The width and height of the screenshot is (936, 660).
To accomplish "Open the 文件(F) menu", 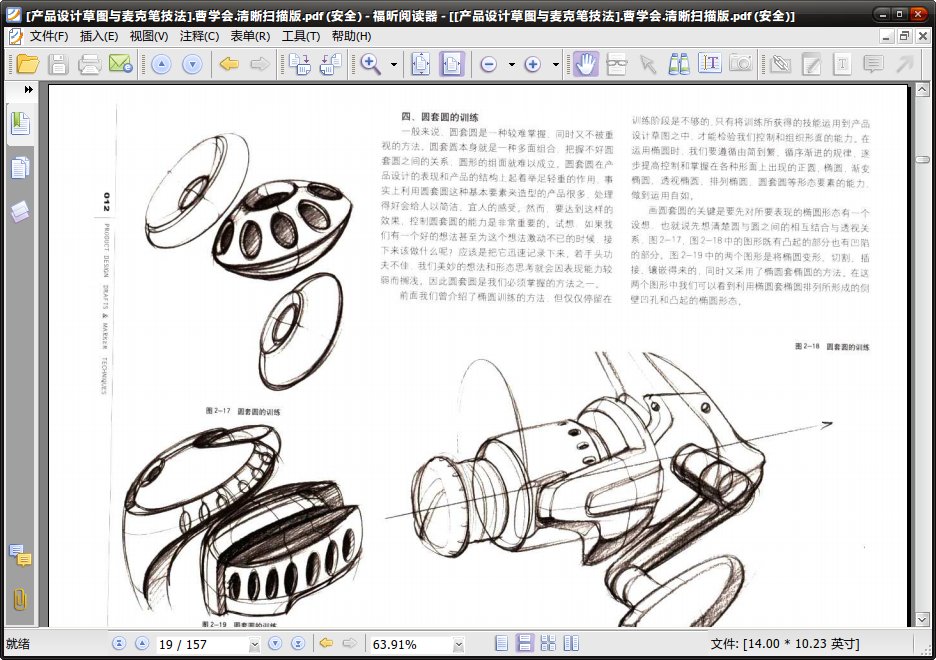I will coord(49,36).
